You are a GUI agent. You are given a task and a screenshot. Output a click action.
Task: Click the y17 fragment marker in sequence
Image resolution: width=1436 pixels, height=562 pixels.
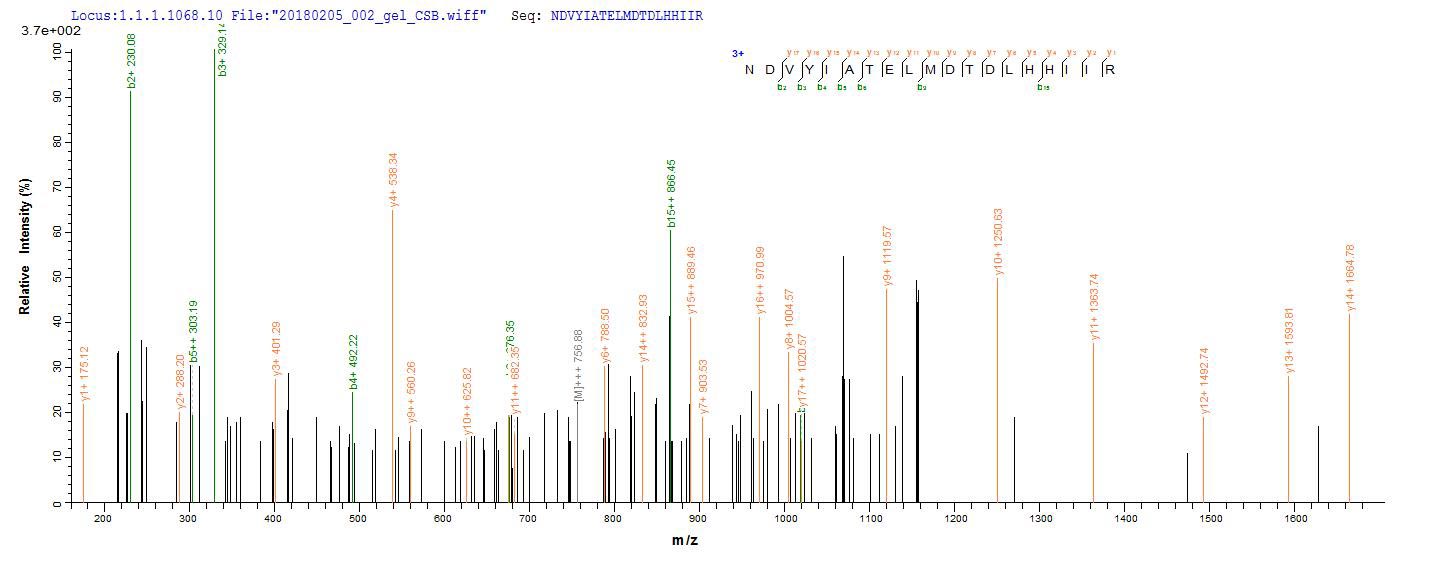791,52
